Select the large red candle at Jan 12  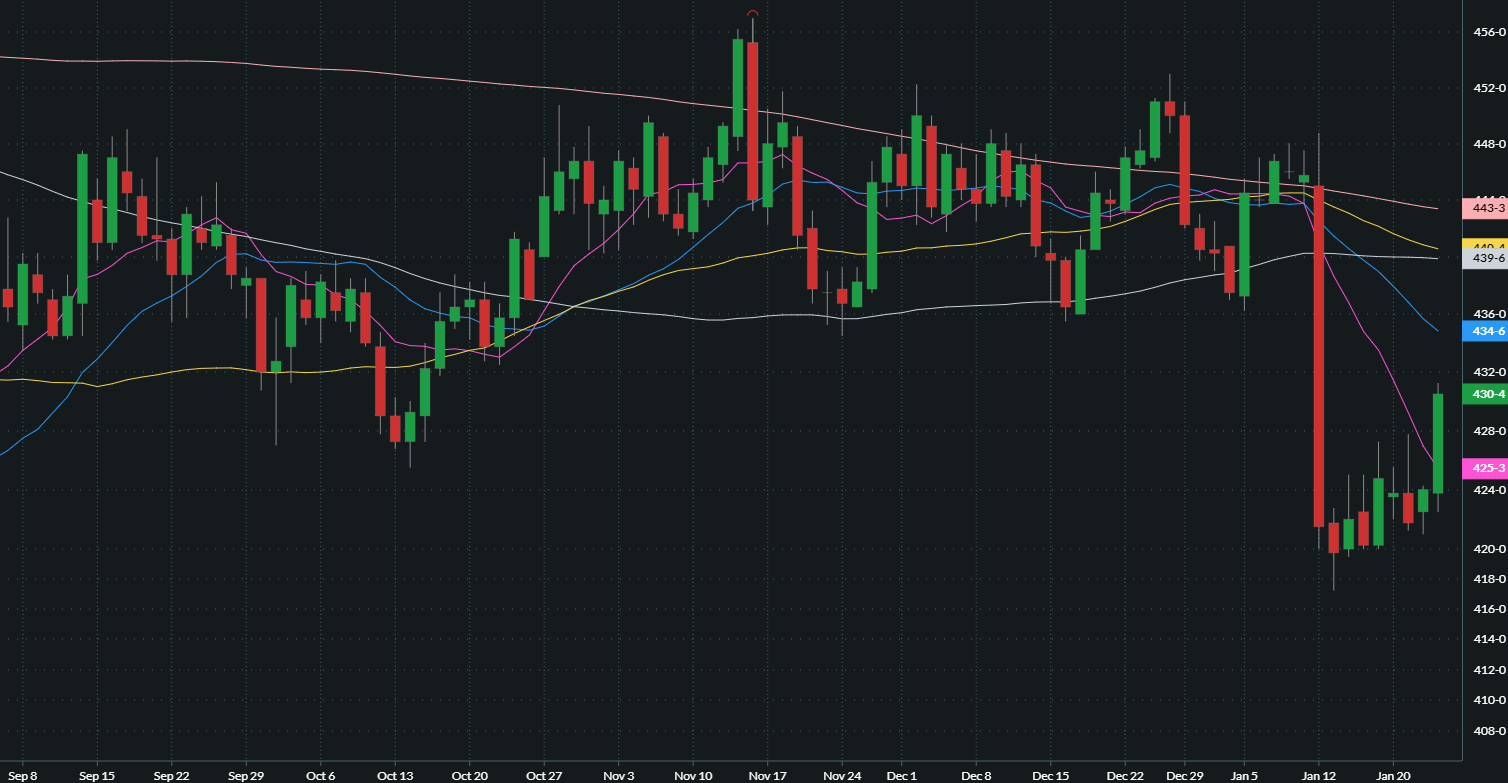pos(1319,355)
